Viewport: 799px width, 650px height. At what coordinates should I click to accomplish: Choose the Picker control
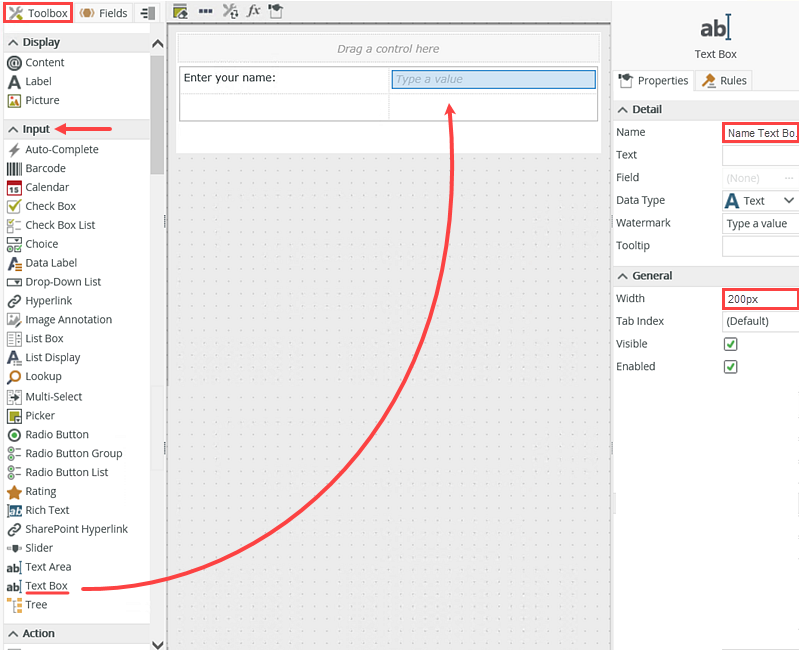(31, 416)
